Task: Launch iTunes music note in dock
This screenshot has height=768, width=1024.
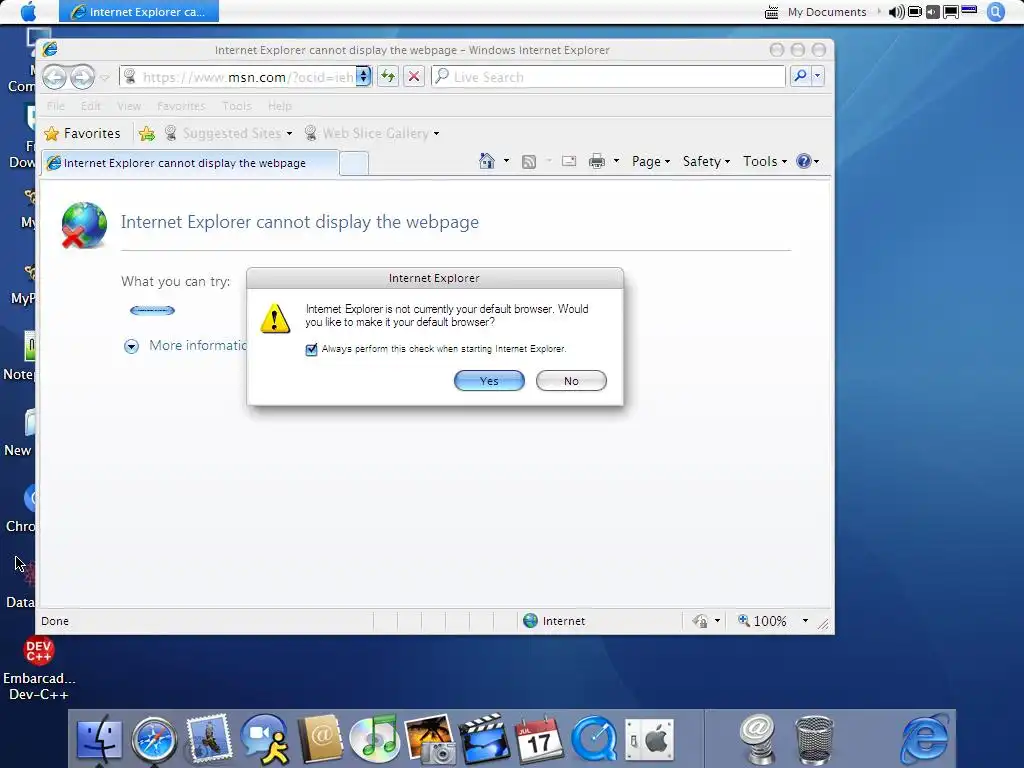Action: (374, 738)
